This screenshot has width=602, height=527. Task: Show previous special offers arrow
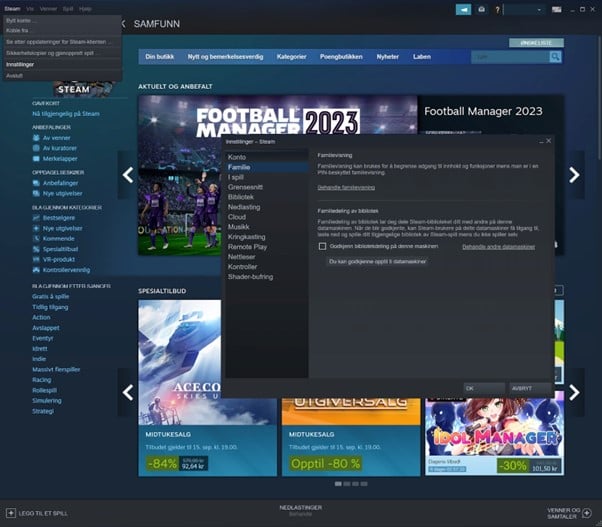pyautogui.click(x=128, y=392)
